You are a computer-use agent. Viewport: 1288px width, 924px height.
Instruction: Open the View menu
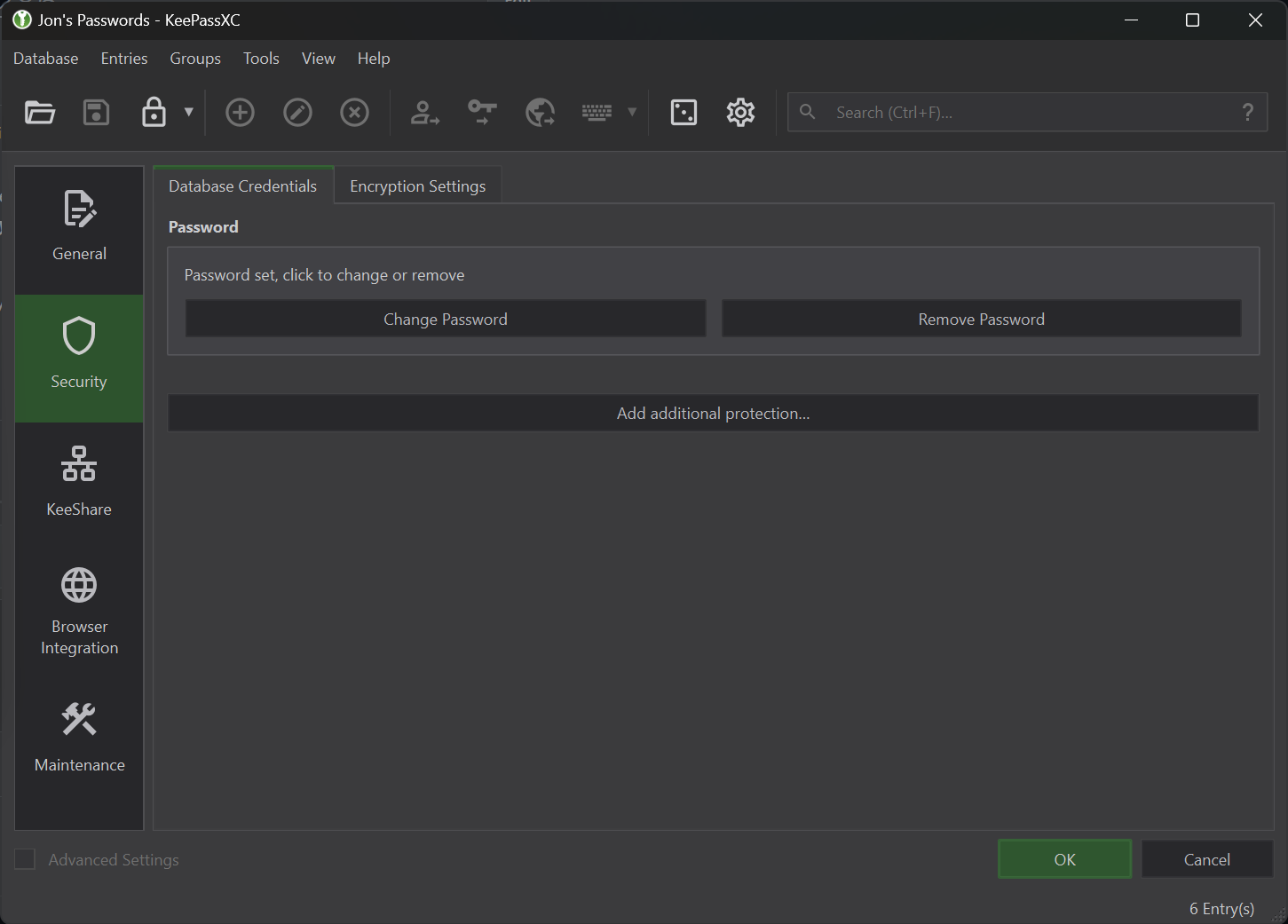319,59
